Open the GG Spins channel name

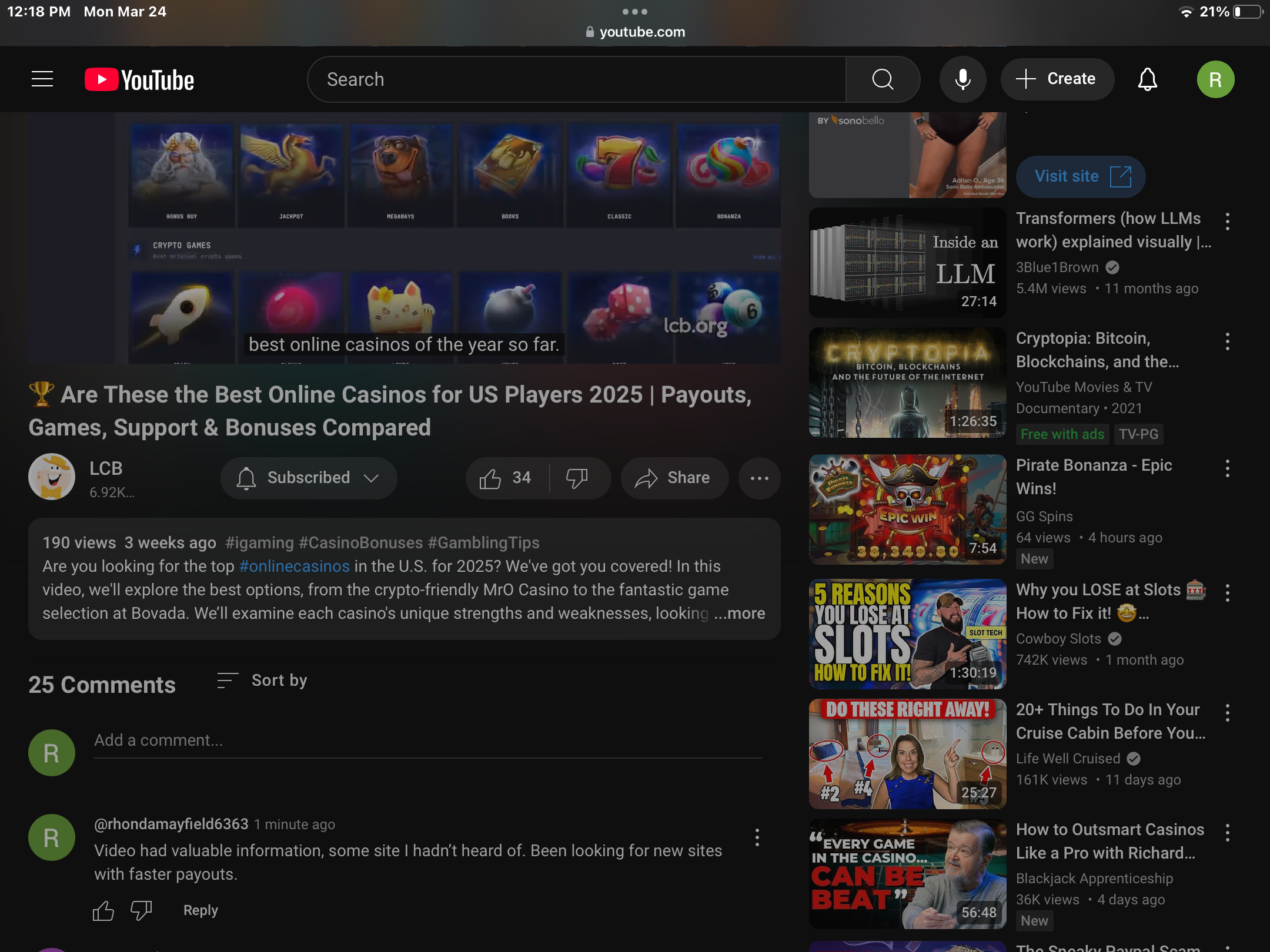pyautogui.click(x=1044, y=517)
